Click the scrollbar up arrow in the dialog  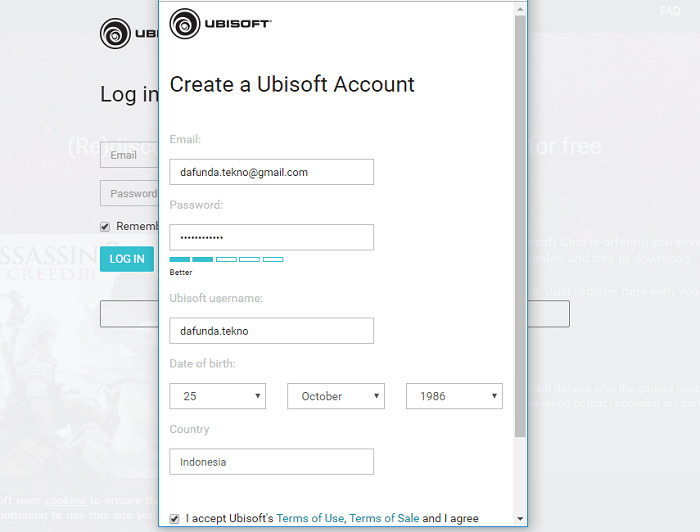(x=520, y=9)
